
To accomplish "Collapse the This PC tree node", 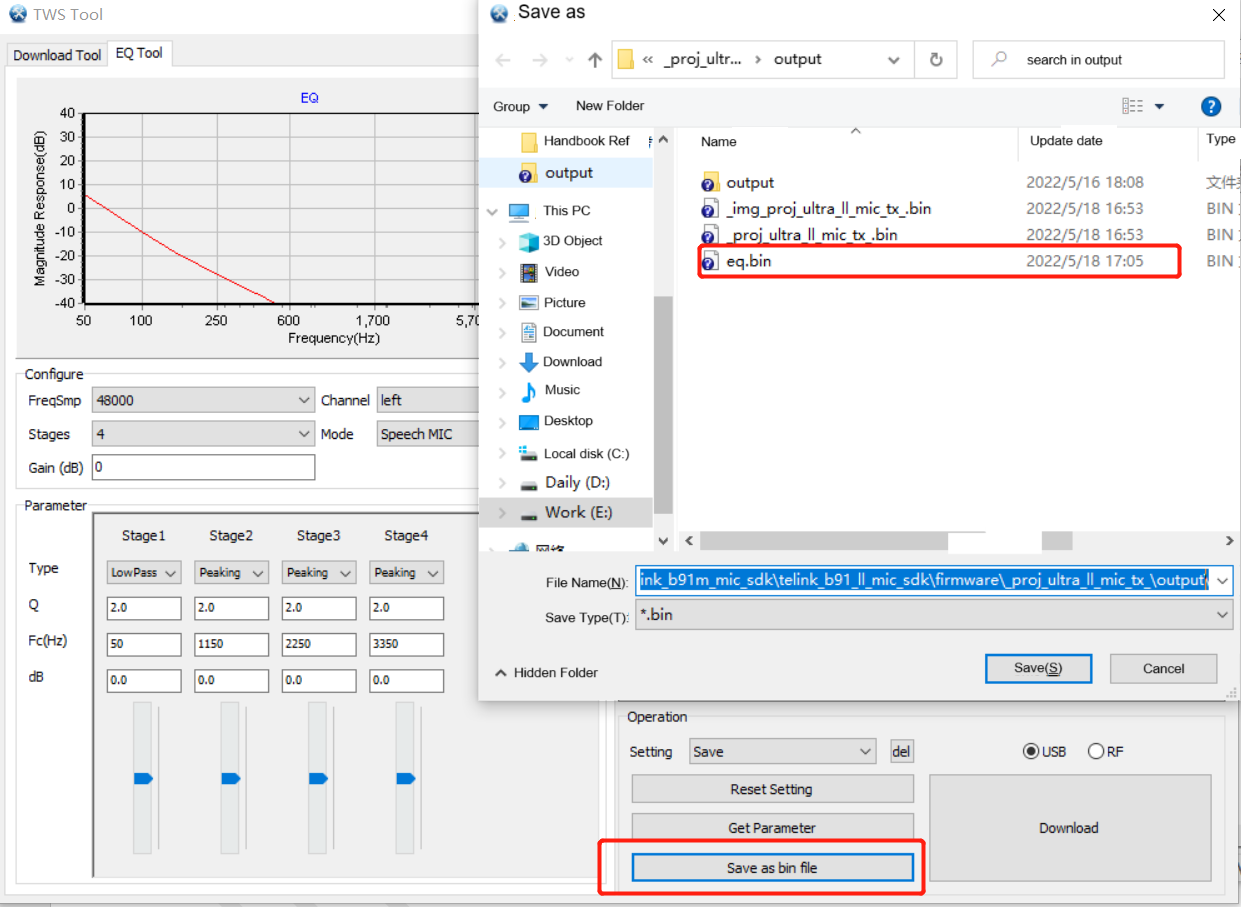I will (492, 211).
